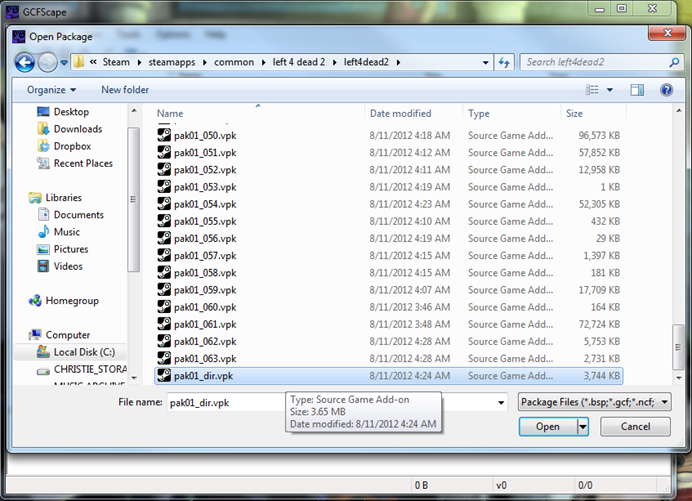Image resolution: width=692 pixels, height=501 pixels.
Task: Select file pak01_055.vpk icon
Action: tap(164, 221)
